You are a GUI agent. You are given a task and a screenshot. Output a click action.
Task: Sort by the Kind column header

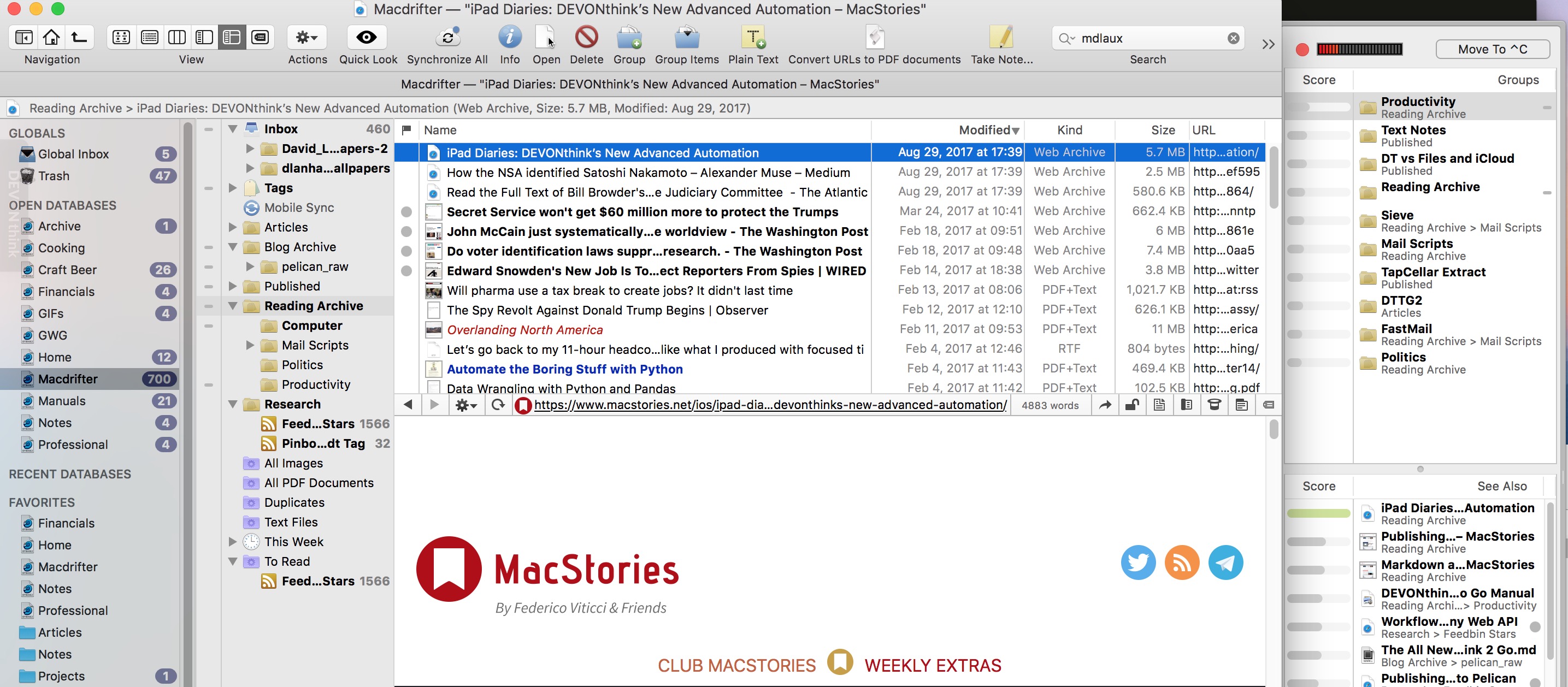click(x=1070, y=130)
